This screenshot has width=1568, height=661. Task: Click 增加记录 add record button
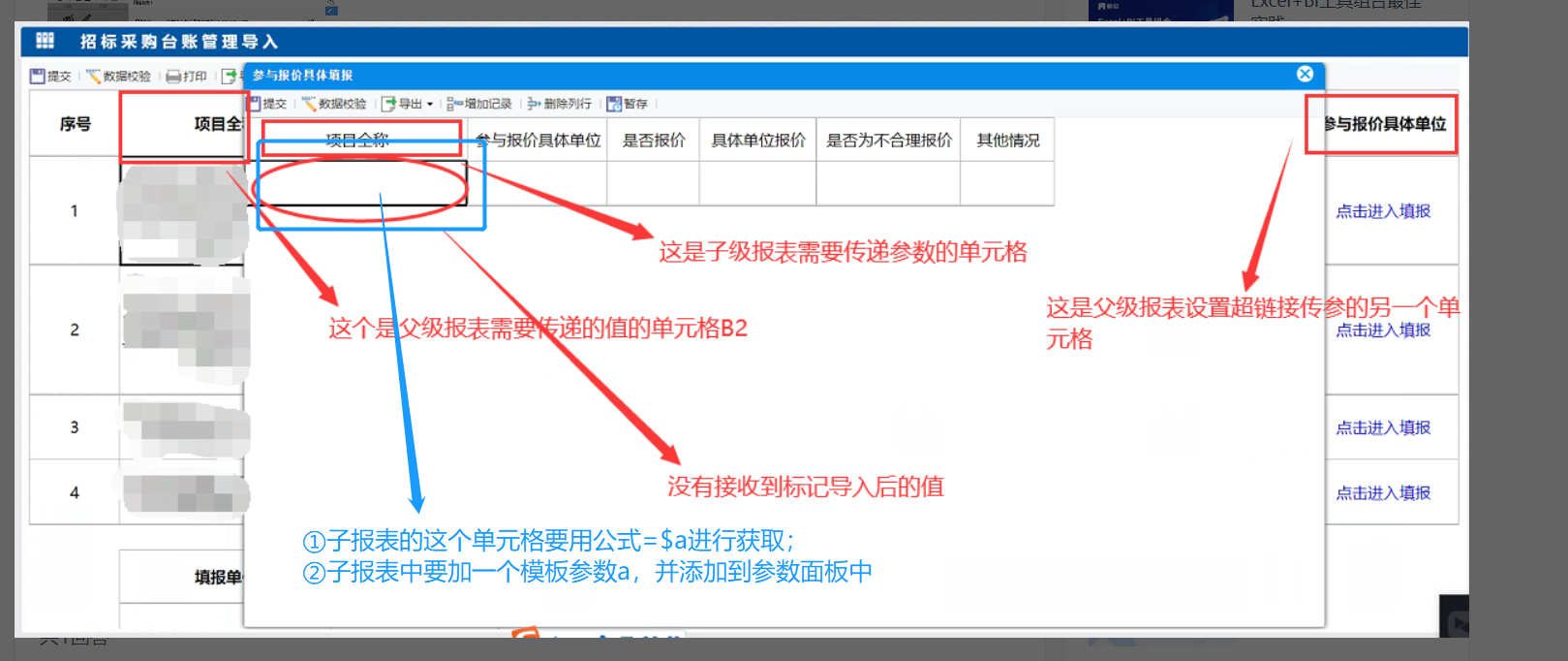(479, 104)
